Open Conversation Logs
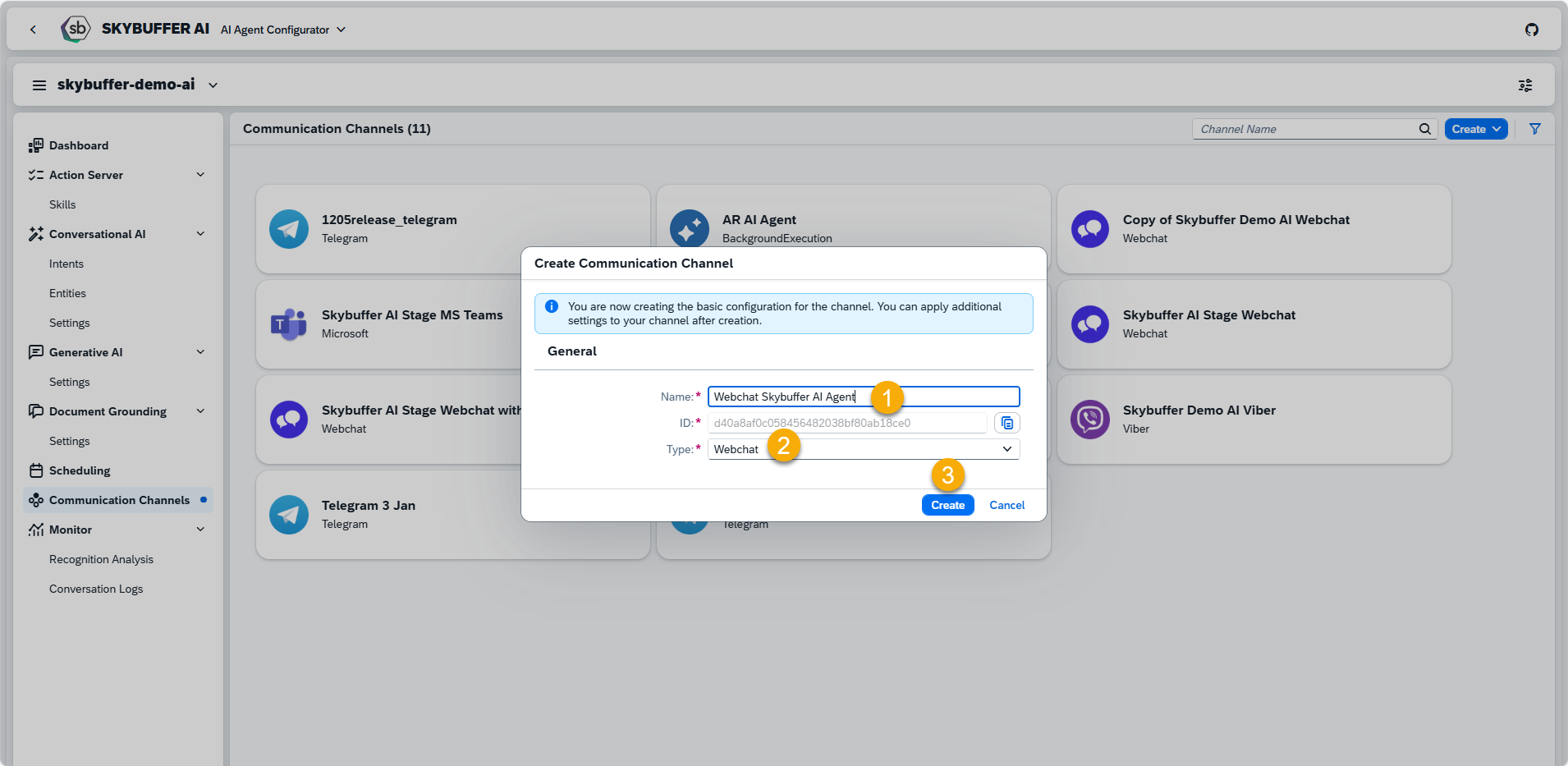Image resolution: width=1568 pixels, height=766 pixels. (x=96, y=589)
